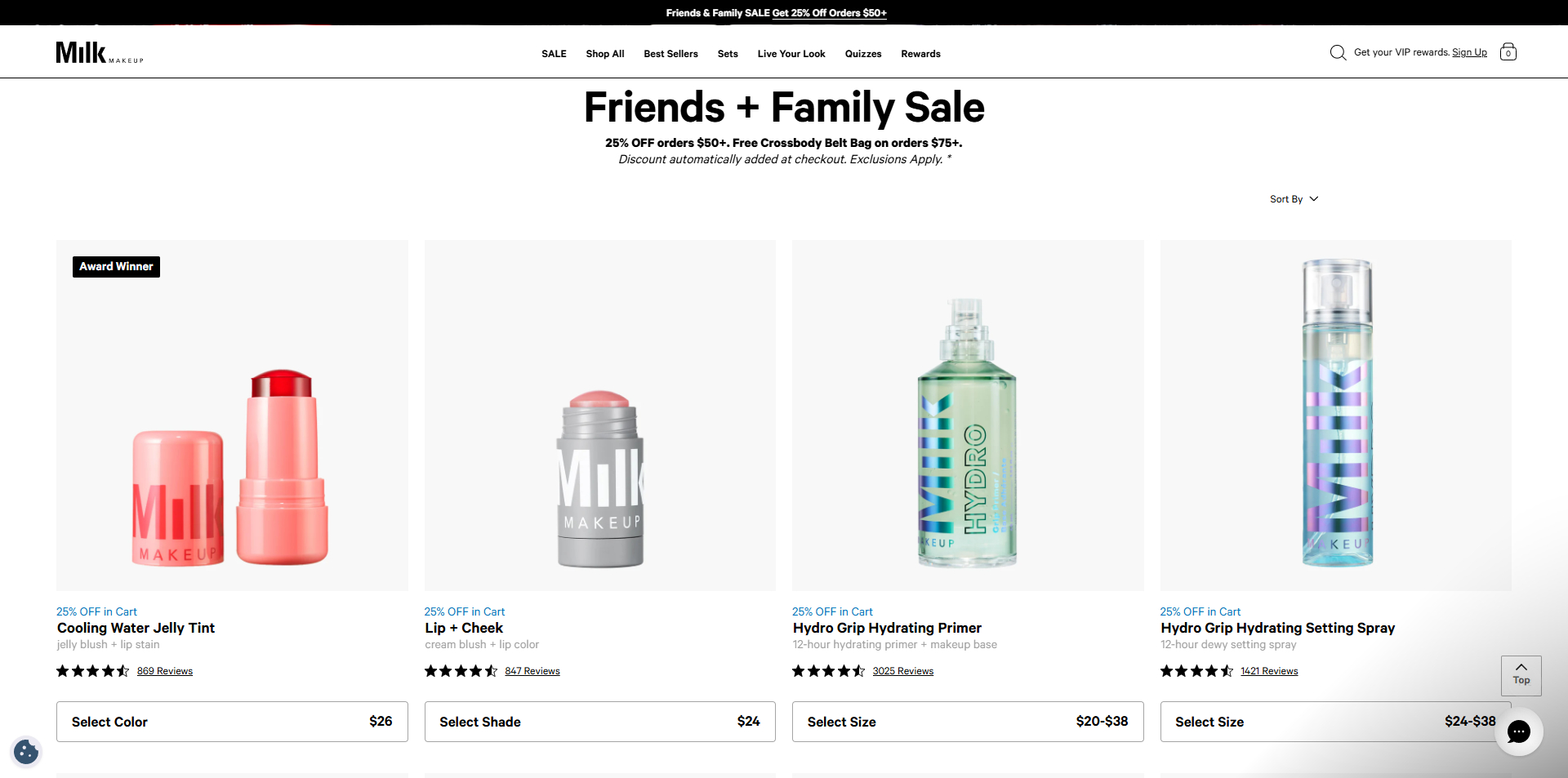Open the chat bubble widget
Screen dimensions: 1568x778
[1518, 731]
